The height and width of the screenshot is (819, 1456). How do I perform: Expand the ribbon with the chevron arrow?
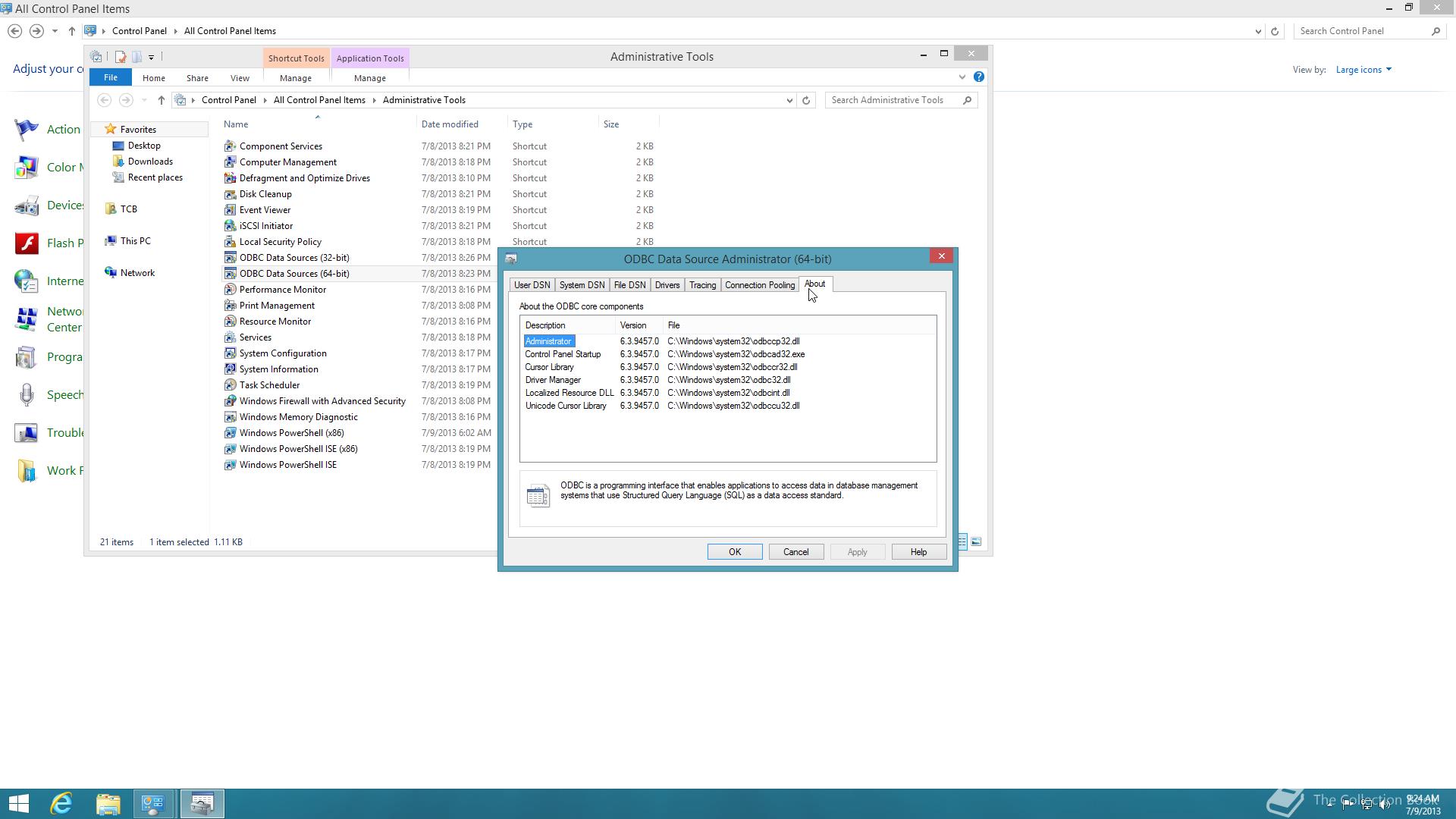click(962, 77)
